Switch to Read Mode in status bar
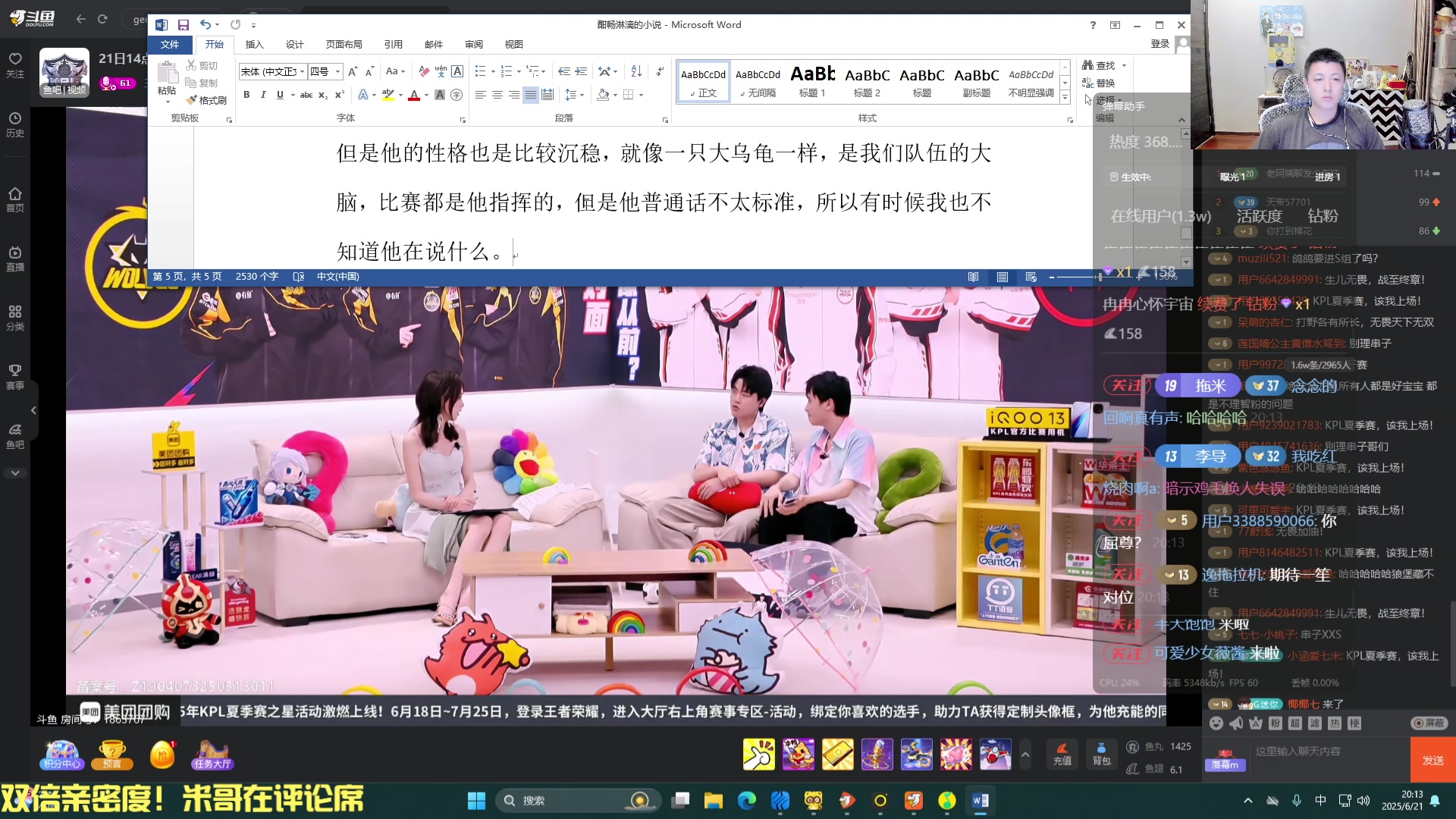The height and width of the screenshot is (819, 1456). [973, 277]
